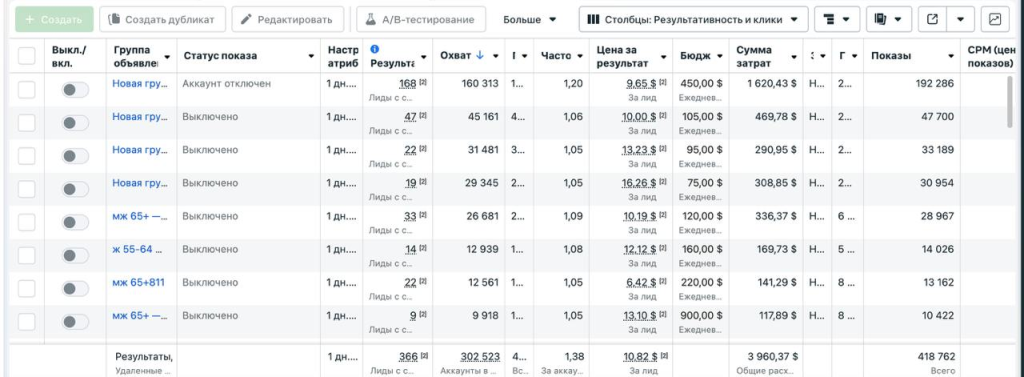This screenshot has height=377, width=1024.
Task: Select checkbox for the мж 65+811 row
Action: (x=26, y=288)
